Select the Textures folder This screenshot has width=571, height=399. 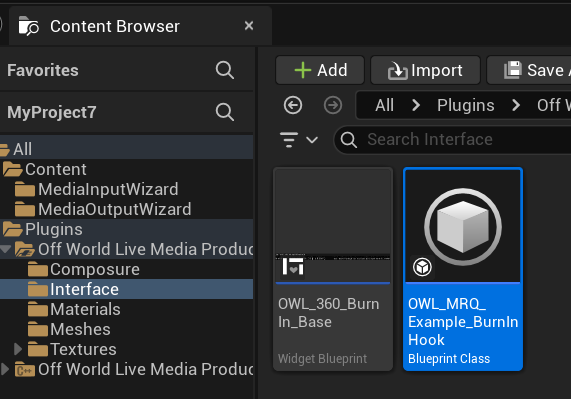click(x=126, y=349)
